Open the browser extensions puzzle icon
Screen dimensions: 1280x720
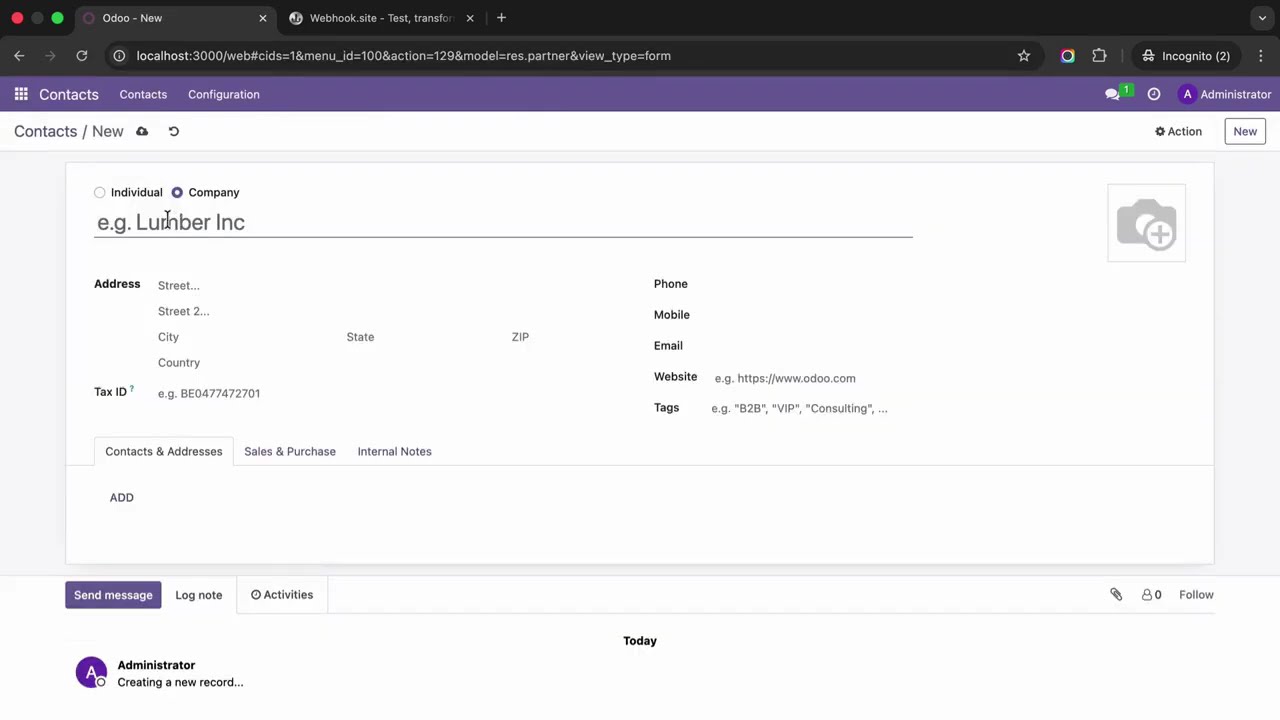[1099, 56]
